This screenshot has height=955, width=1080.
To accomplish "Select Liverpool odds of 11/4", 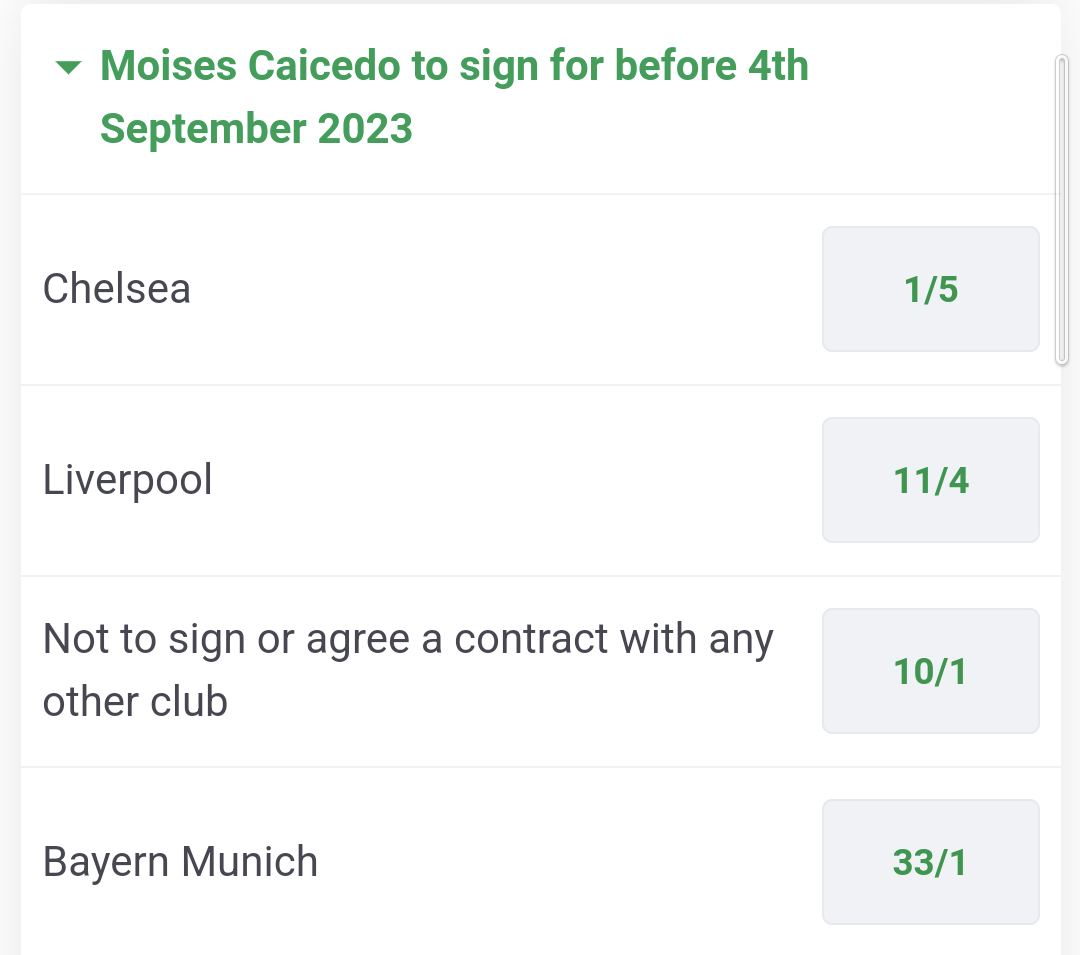I will tap(931, 480).
